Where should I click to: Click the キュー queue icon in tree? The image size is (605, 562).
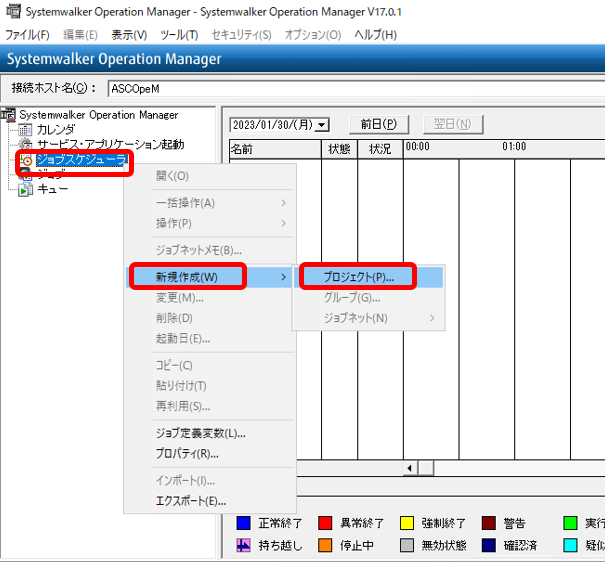(25, 189)
